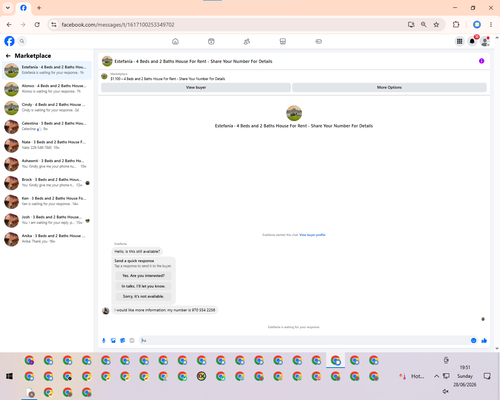Click the Hello, is this still available? message
Viewport: 500px width, 400px height.
pos(137,251)
